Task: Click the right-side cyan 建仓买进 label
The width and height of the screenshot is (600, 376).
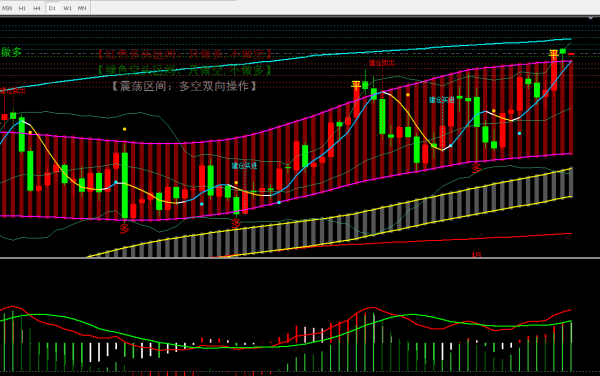Action: (x=442, y=100)
